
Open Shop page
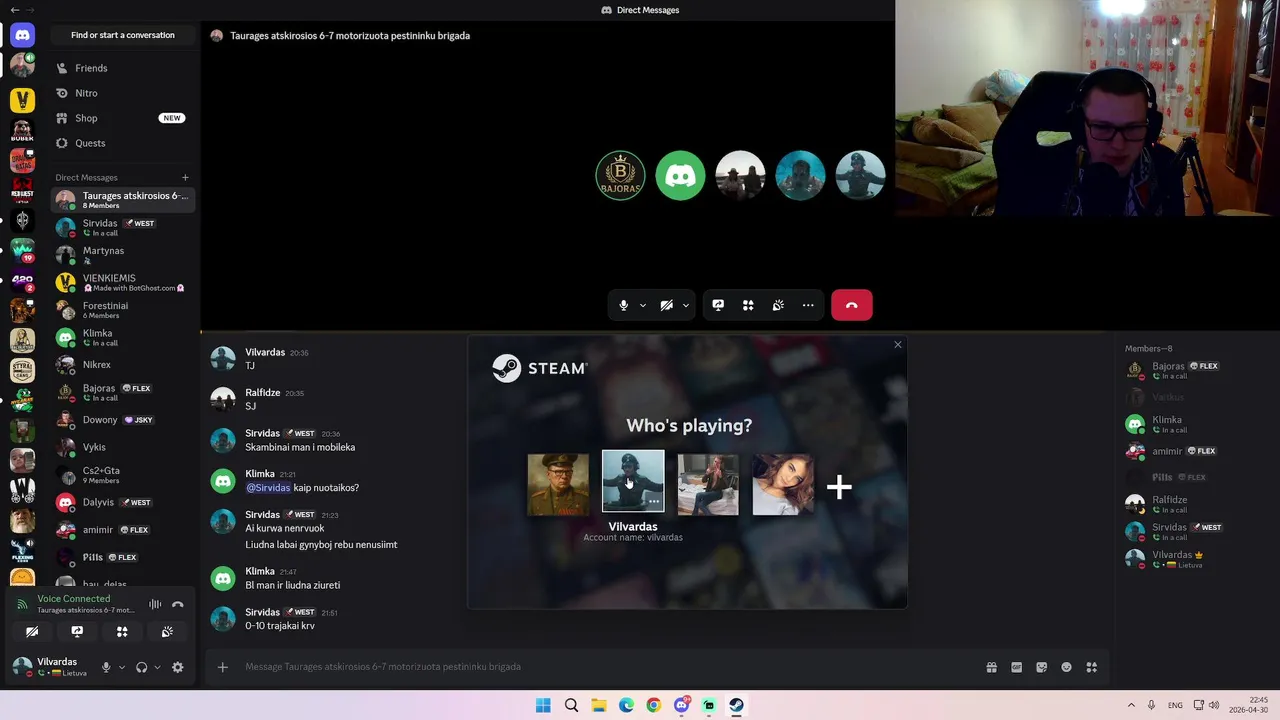(122, 118)
